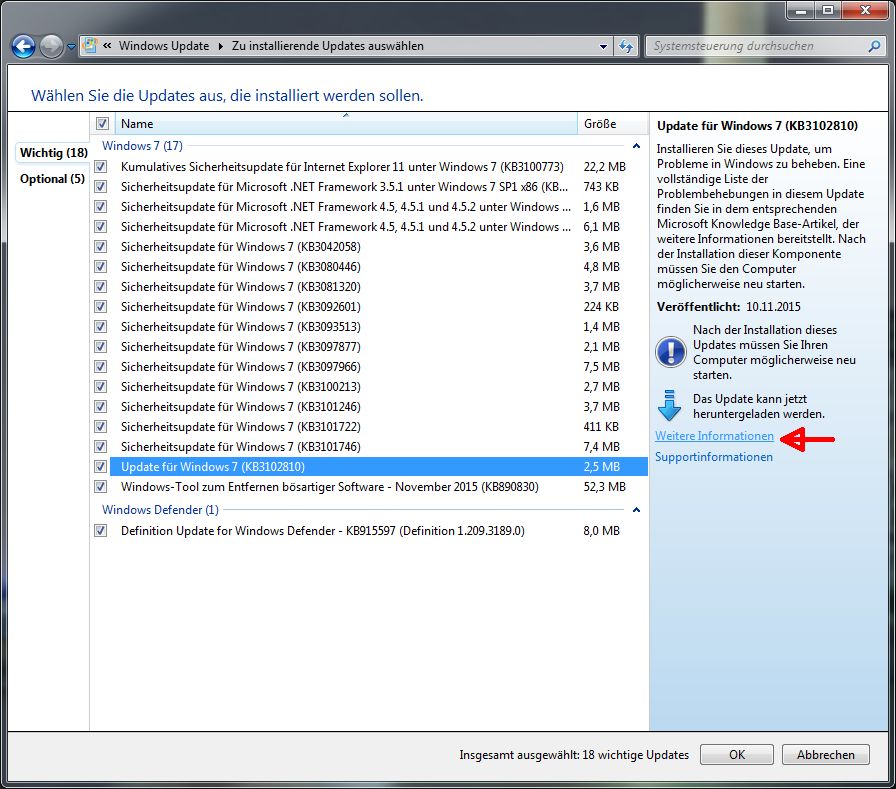896x789 pixels.
Task: Minimize the Windows Update window
Action: [801, 10]
